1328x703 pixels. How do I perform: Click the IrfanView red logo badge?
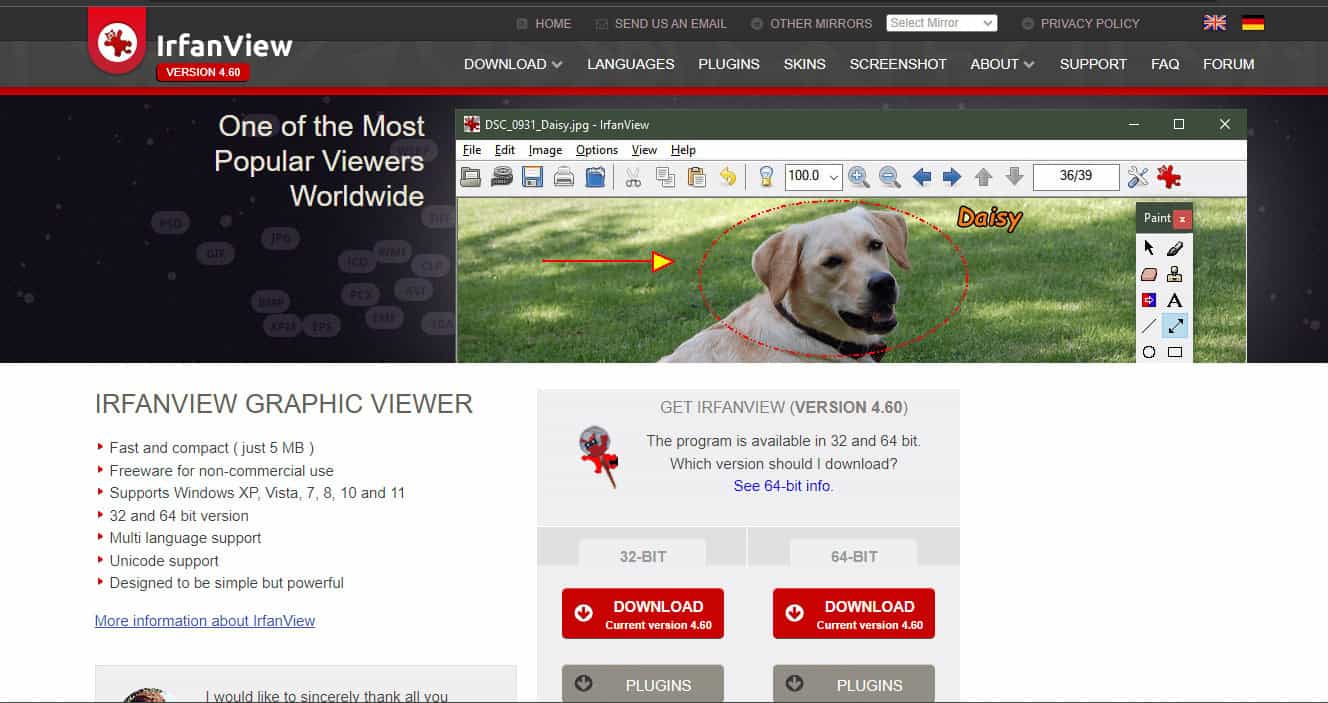(117, 41)
